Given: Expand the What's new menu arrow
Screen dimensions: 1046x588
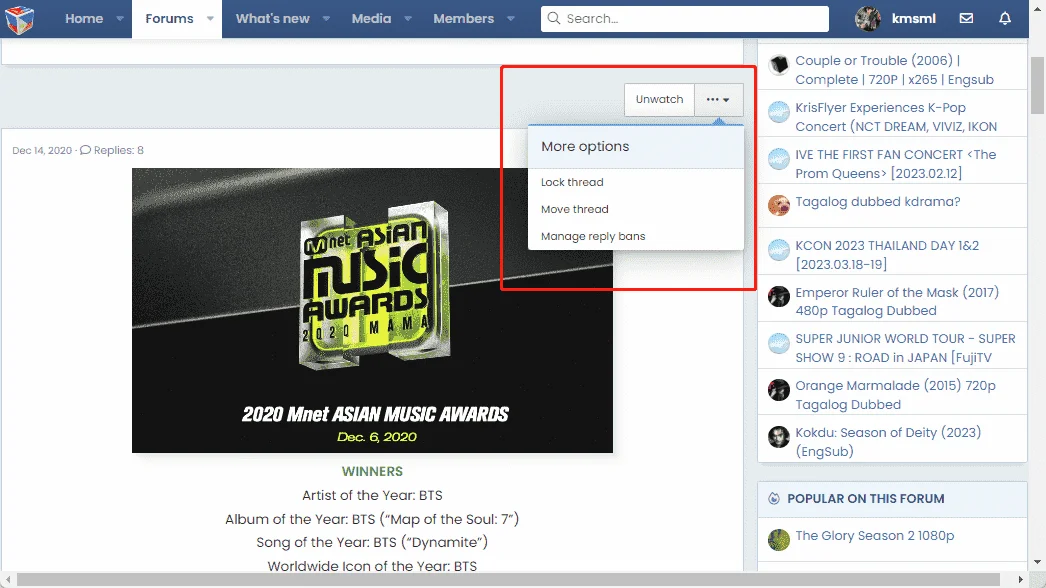Looking at the screenshot, I should pyautogui.click(x=326, y=19).
